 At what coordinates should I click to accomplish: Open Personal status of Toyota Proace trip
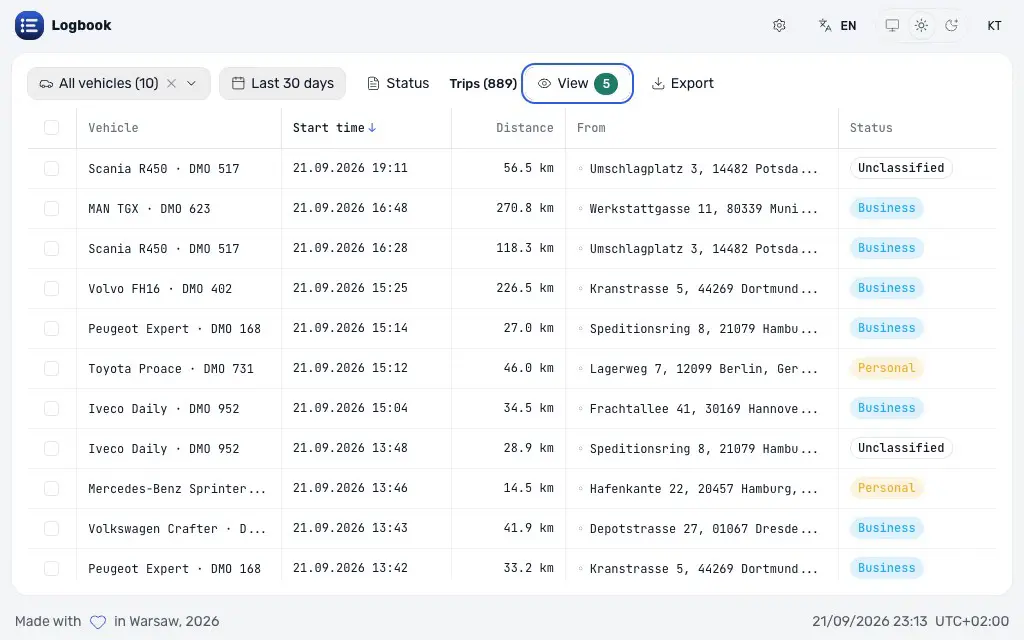point(886,368)
